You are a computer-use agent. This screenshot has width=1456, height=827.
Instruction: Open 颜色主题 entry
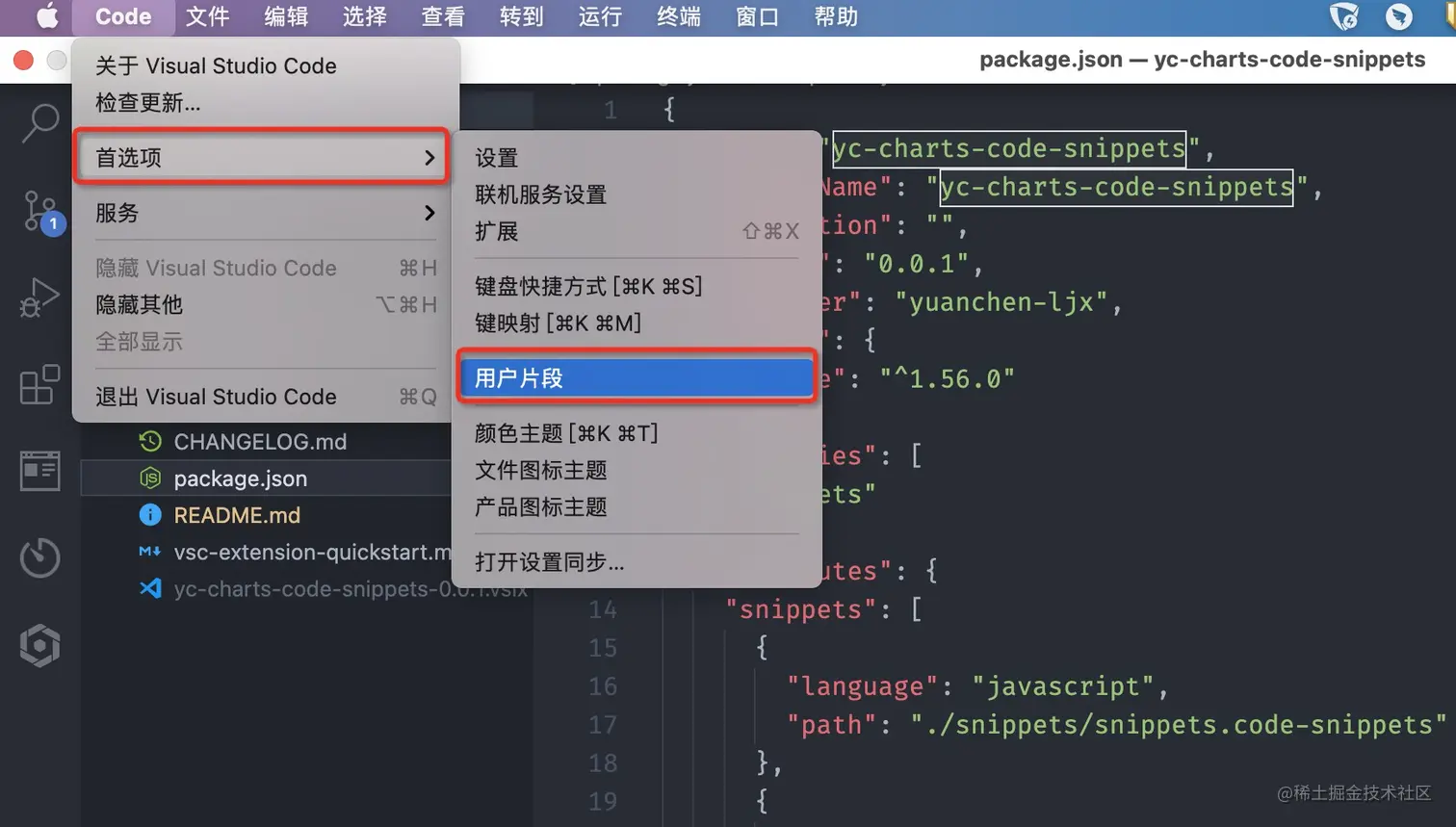(637, 433)
